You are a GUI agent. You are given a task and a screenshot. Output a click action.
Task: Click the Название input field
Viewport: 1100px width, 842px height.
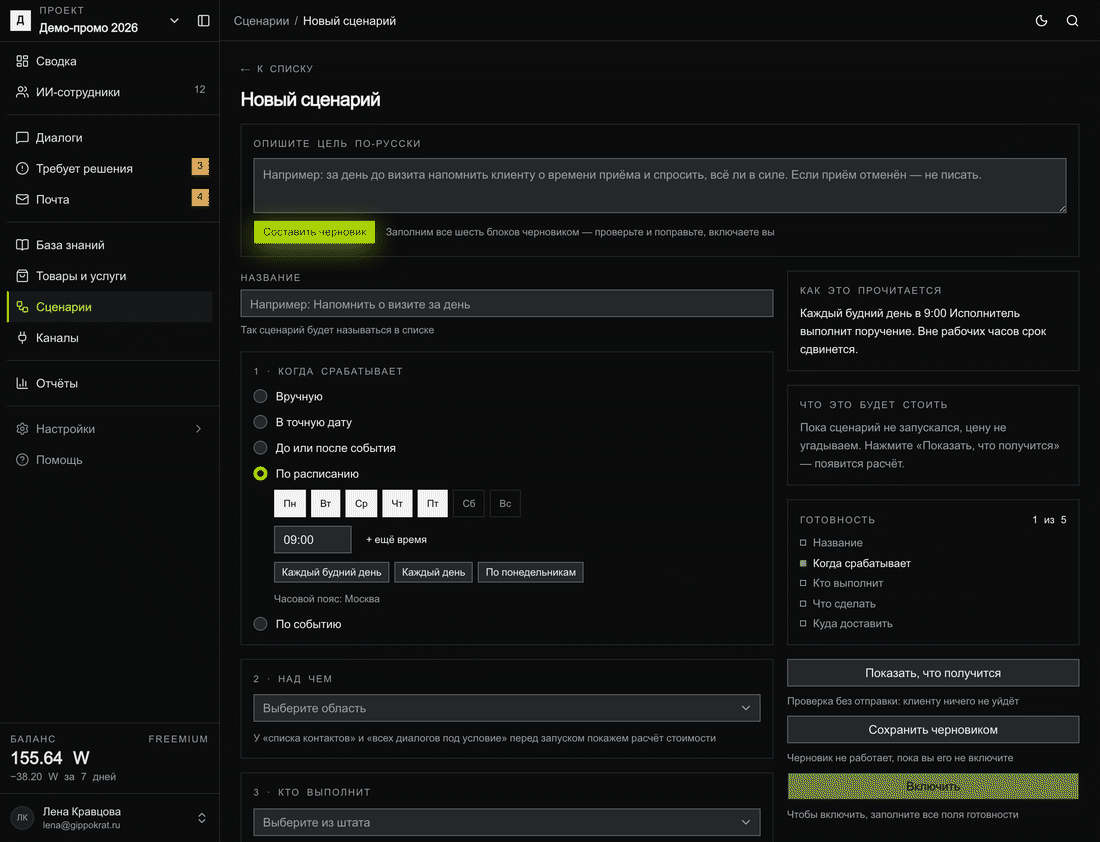point(507,304)
